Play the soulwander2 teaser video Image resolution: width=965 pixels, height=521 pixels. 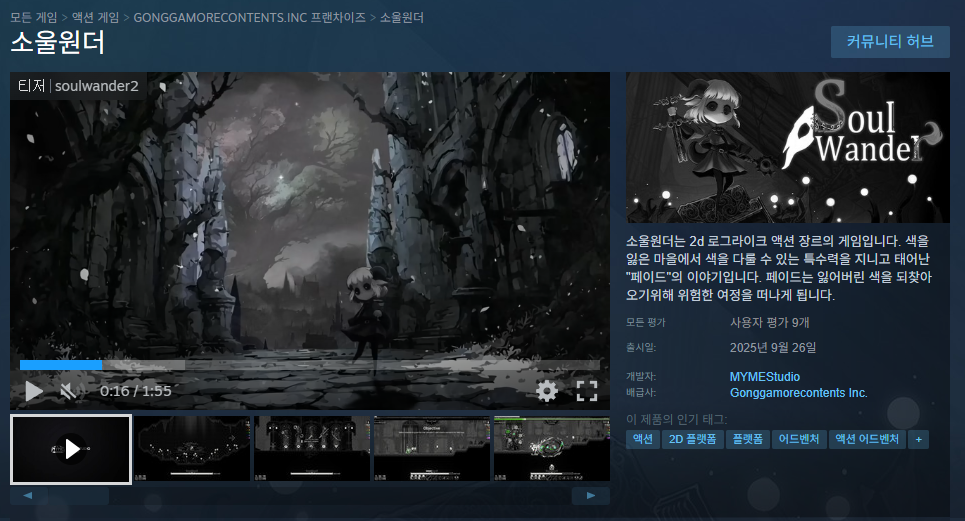tap(34, 391)
